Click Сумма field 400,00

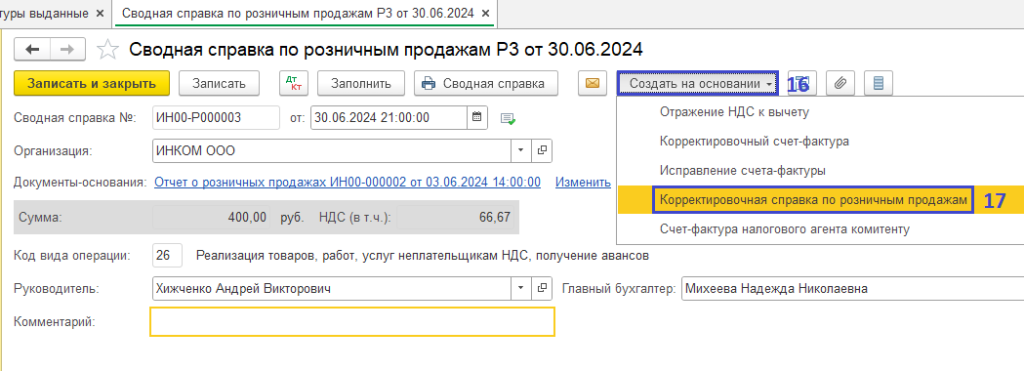[212, 218]
